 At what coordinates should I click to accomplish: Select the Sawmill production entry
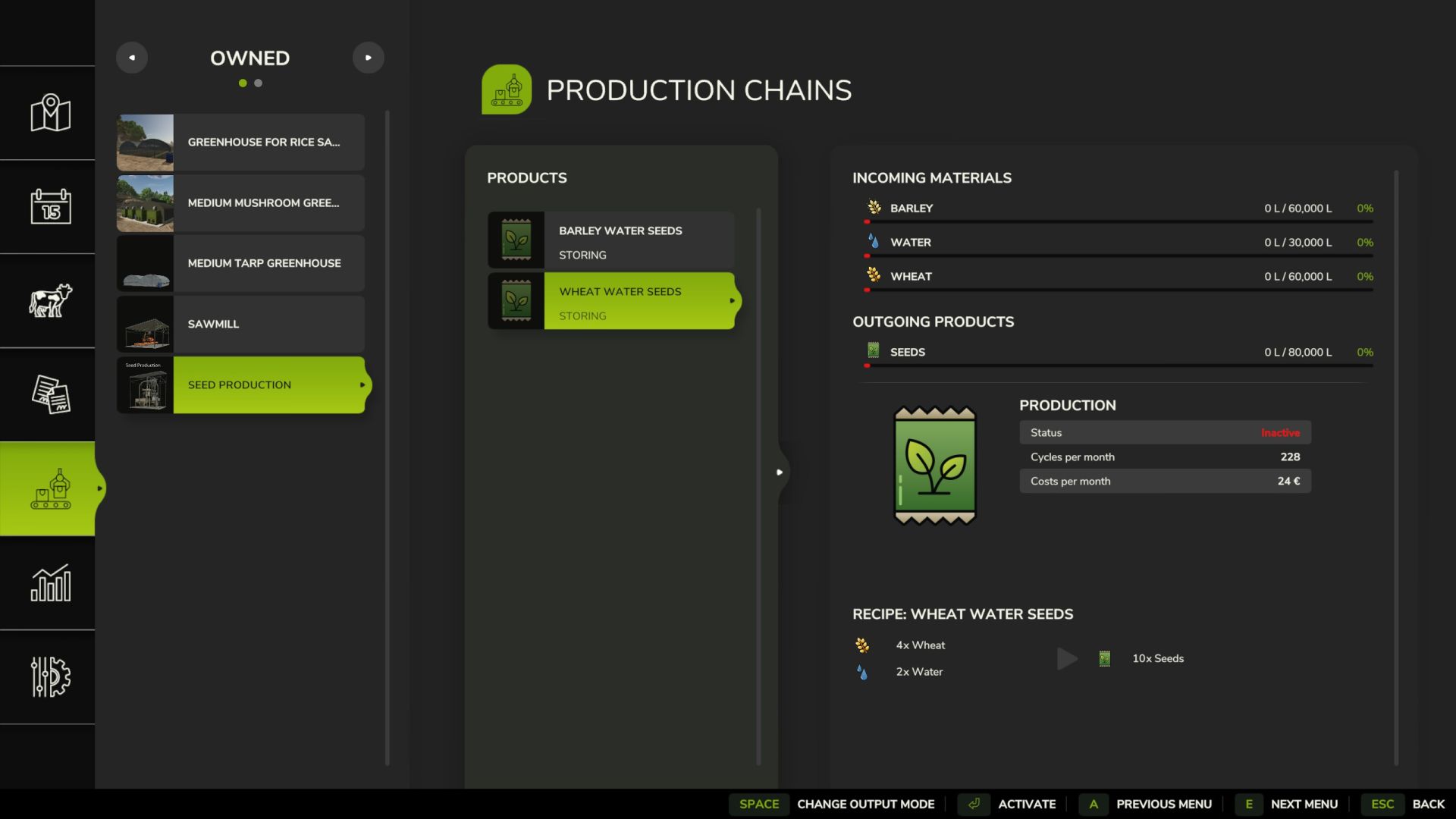pyautogui.click(x=240, y=324)
